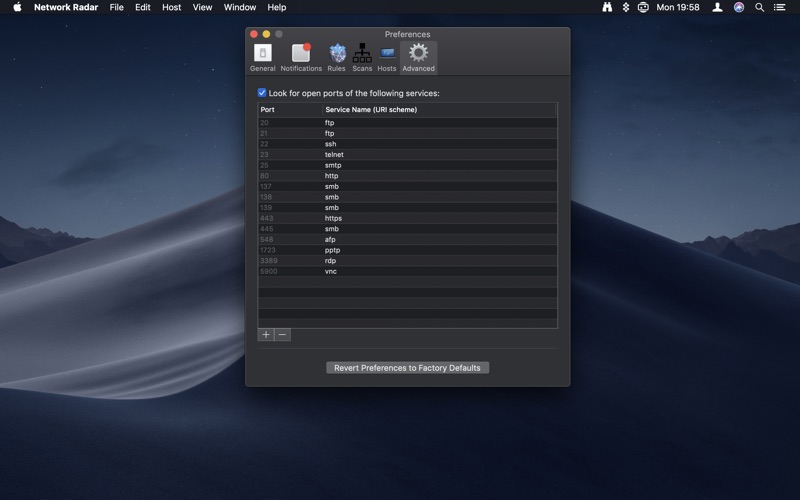Click the Bluetooth status icon
This screenshot has width=800, height=500.
coord(626,7)
